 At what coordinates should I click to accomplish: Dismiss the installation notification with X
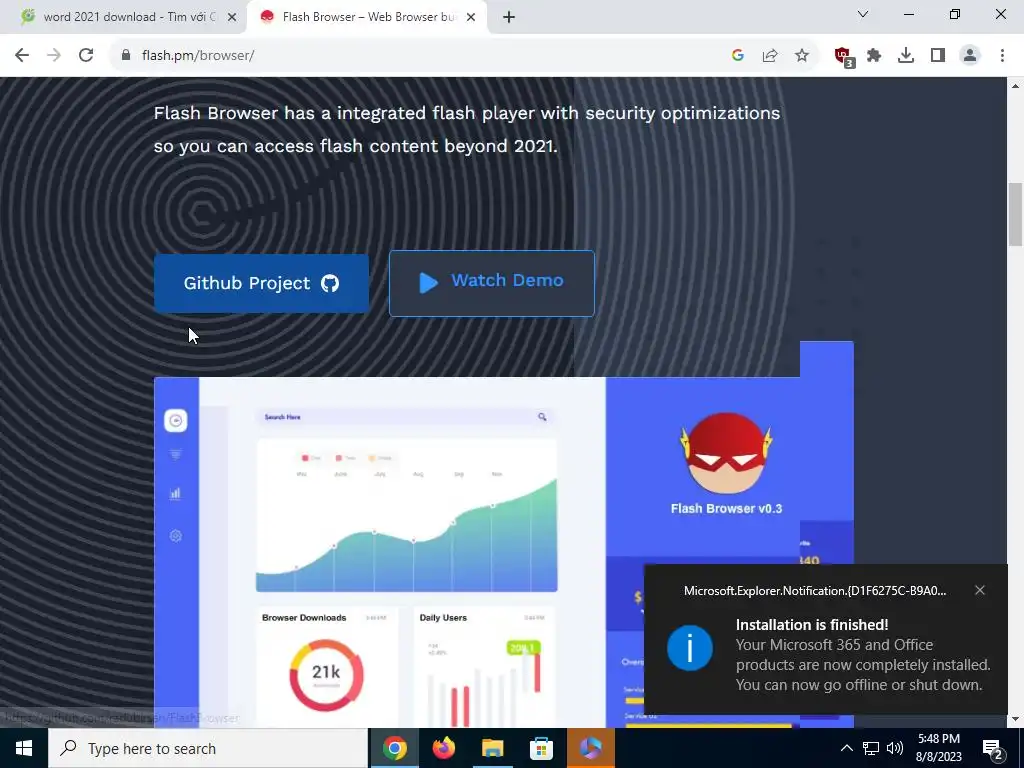click(980, 590)
